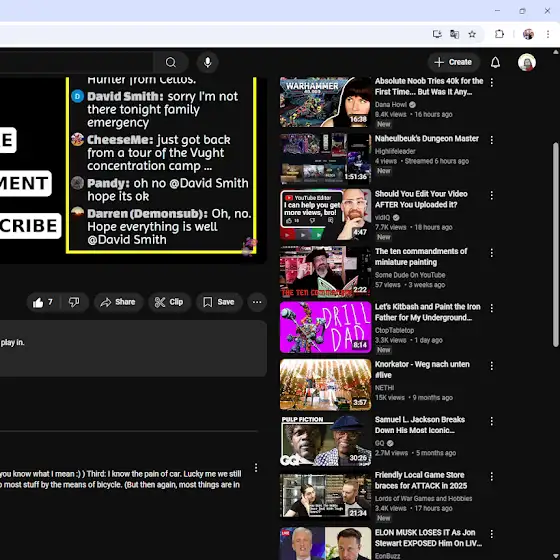560x560 pixels.
Task: Open 'Should You Edit Your Video' title
Action: [421, 199]
